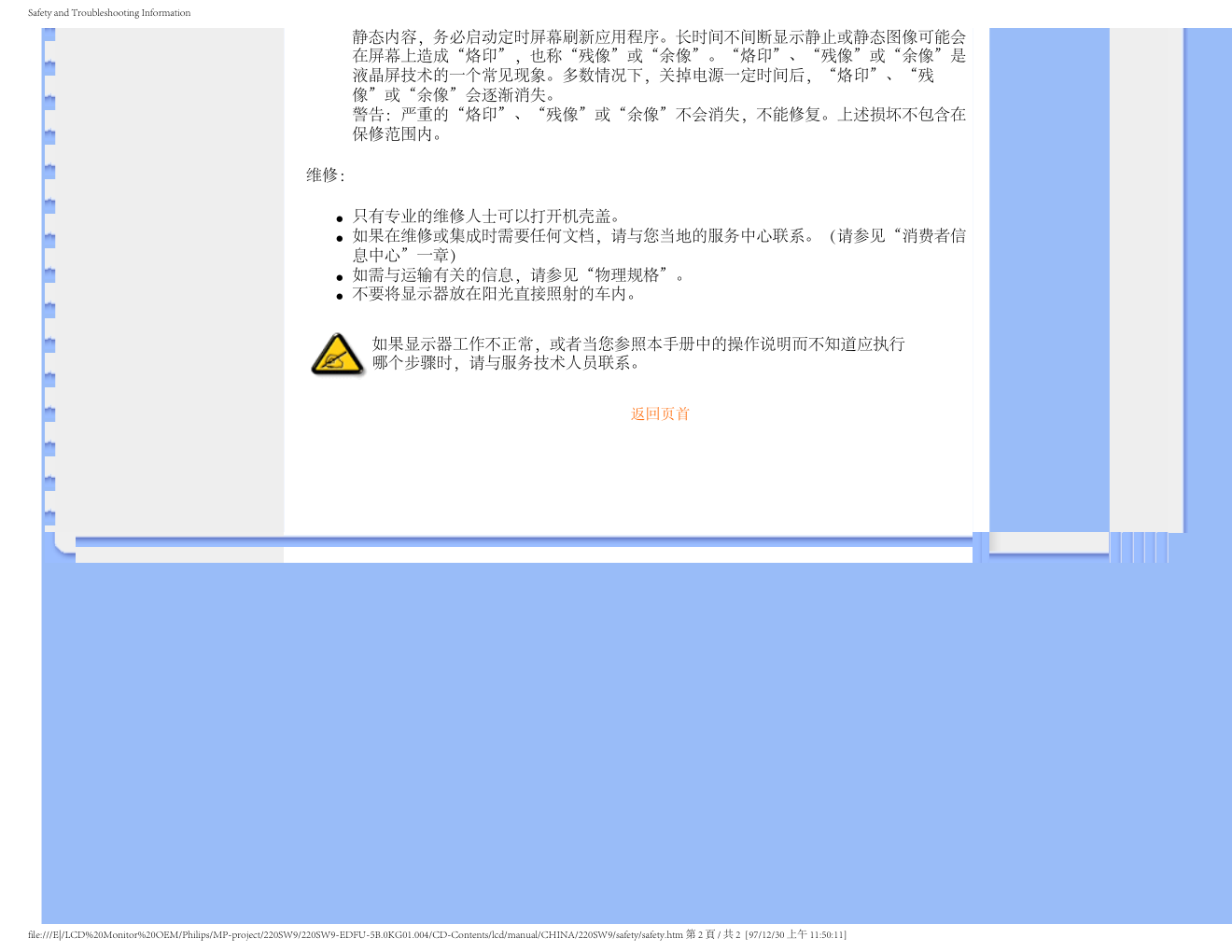Click the footer page number 第 2 頁
This screenshot has height=952, width=1232.
click(700, 935)
